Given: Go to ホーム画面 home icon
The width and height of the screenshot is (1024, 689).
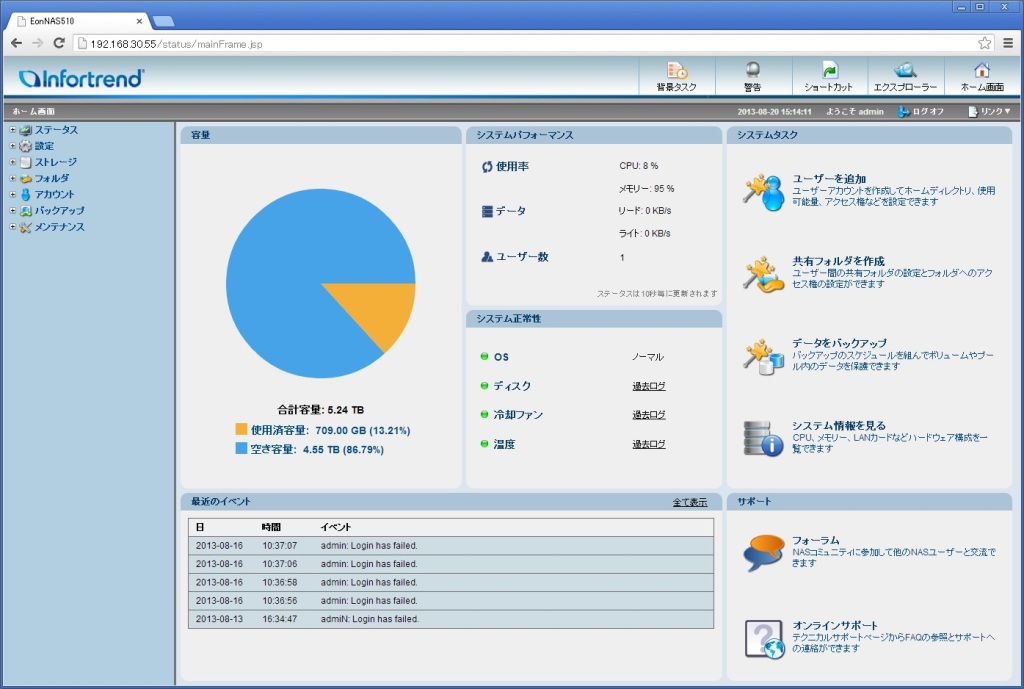Looking at the screenshot, I should (x=981, y=71).
